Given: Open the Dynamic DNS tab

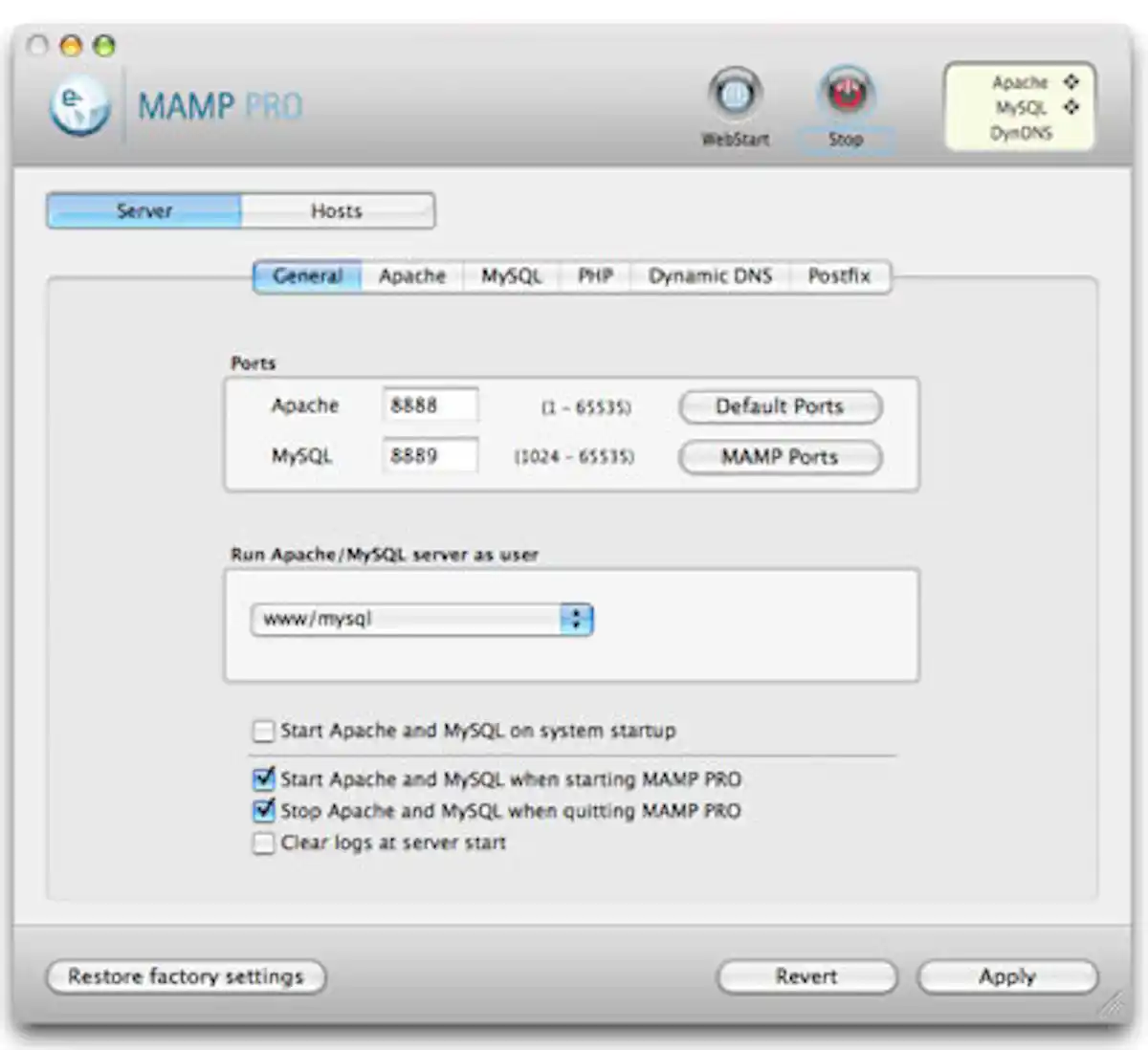Looking at the screenshot, I should [x=710, y=276].
